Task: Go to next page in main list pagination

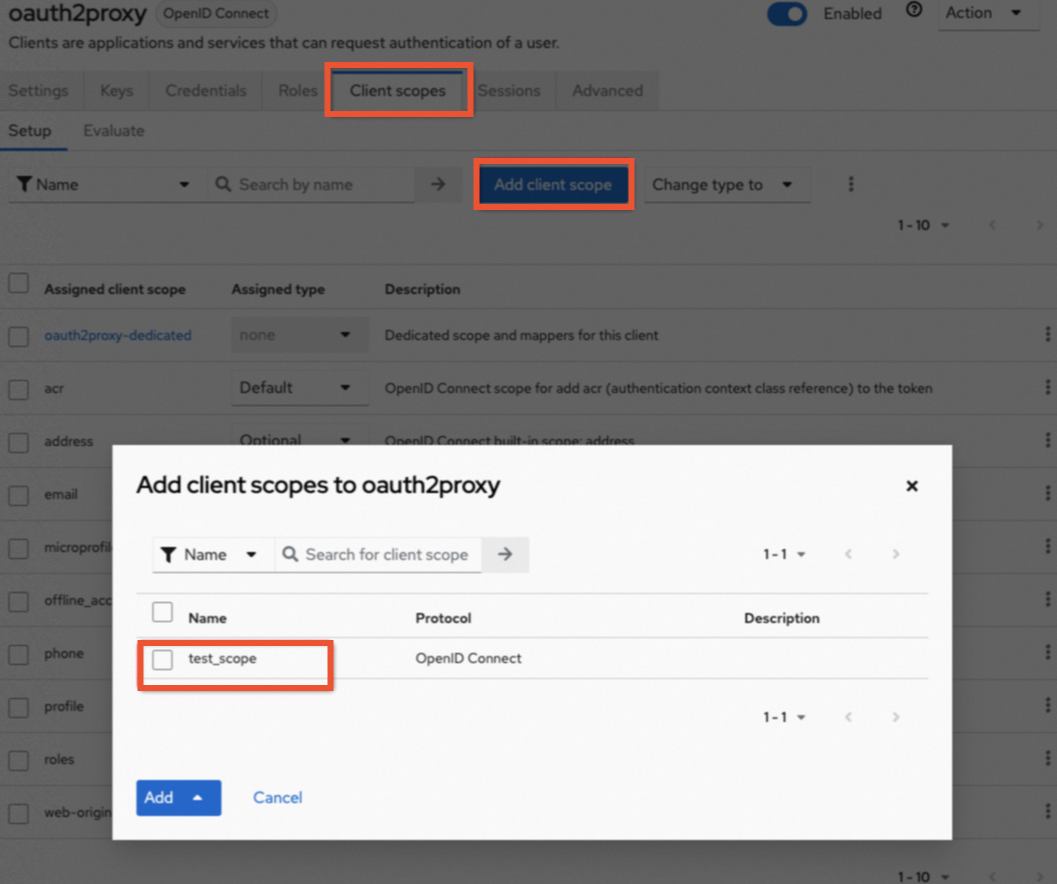Action: [1039, 225]
